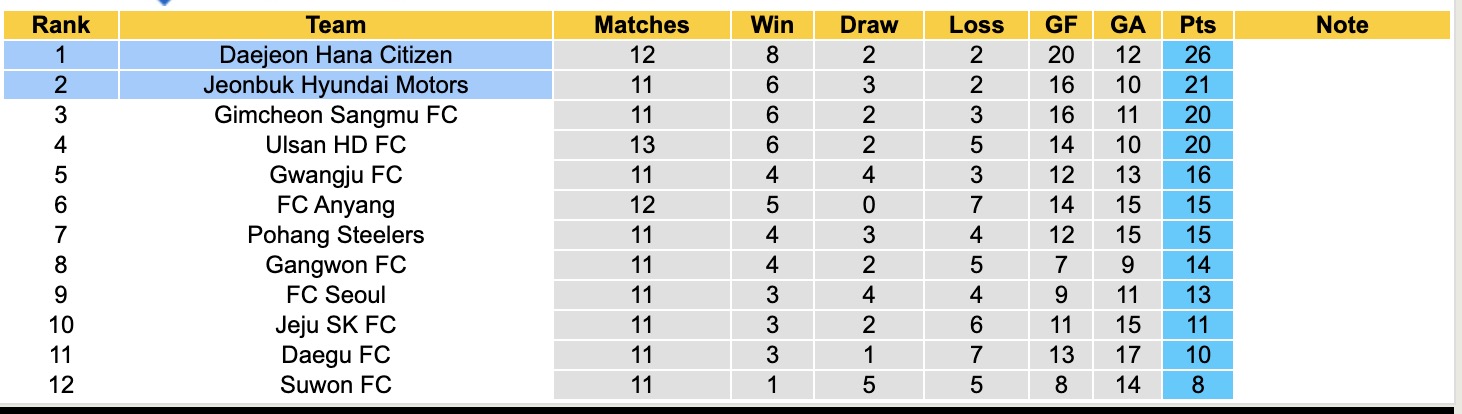Click Daegu FC team name
This screenshot has height=414, width=1462.
336,355
